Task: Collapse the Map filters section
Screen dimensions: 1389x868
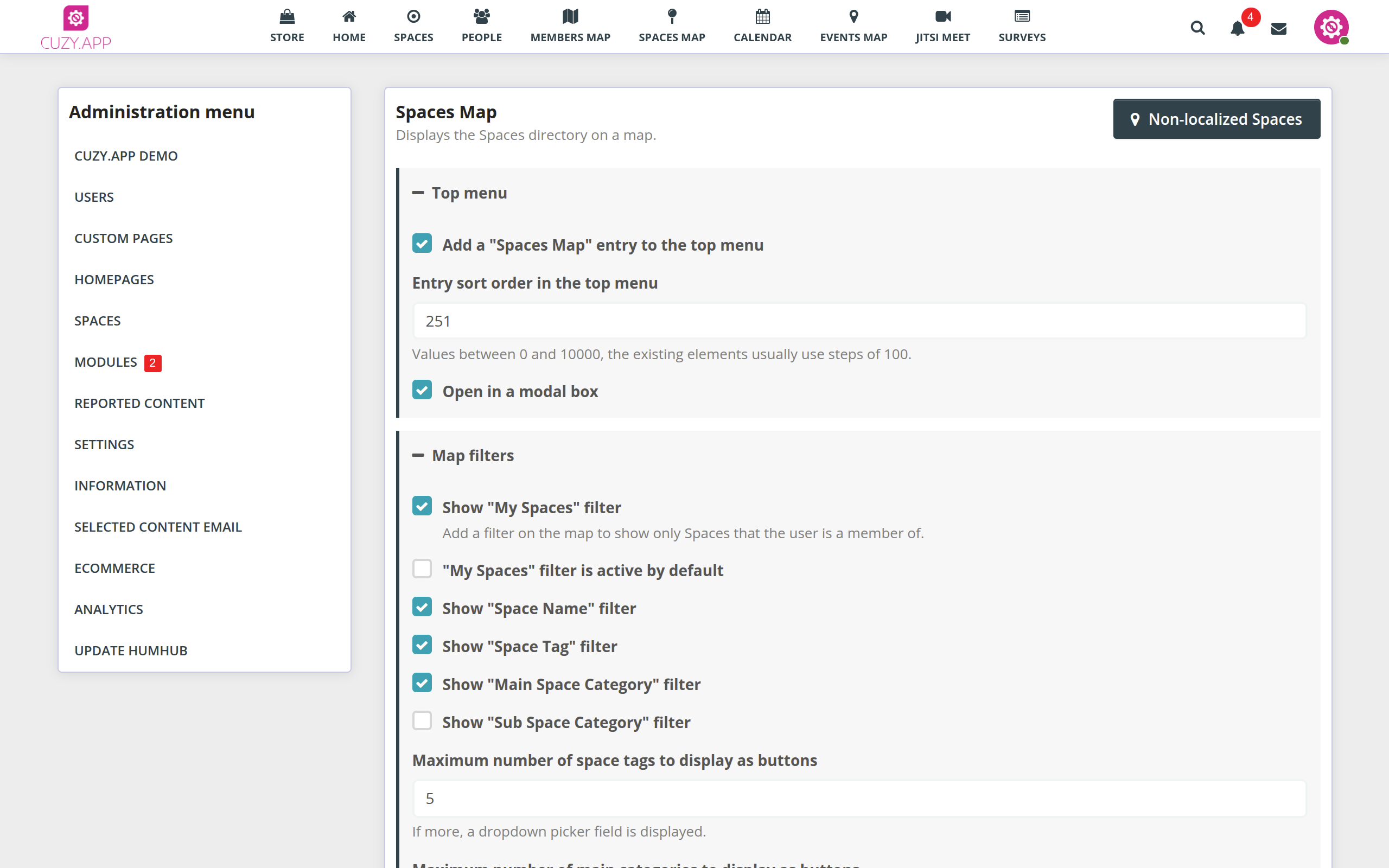Action: (x=418, y=455)
